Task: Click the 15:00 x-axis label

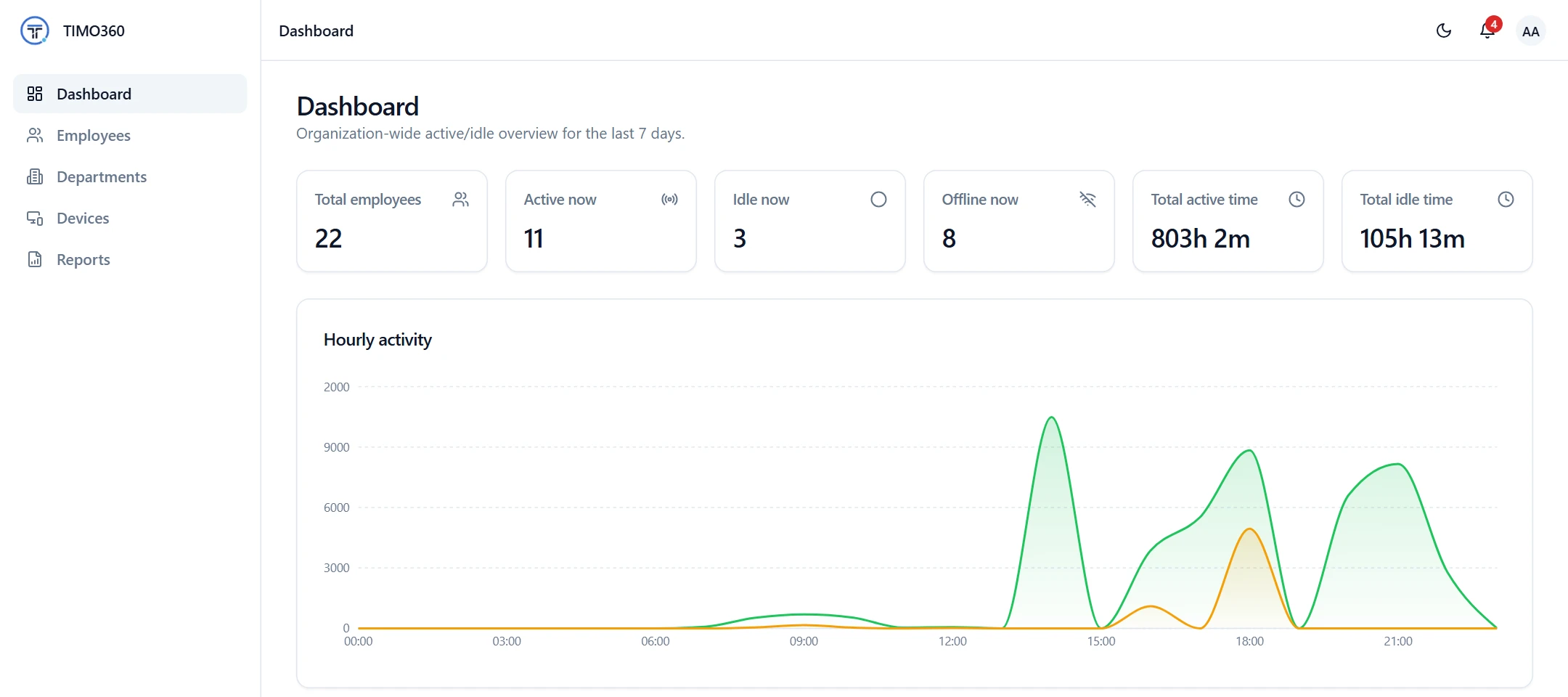Action: tap(1101, 641)
